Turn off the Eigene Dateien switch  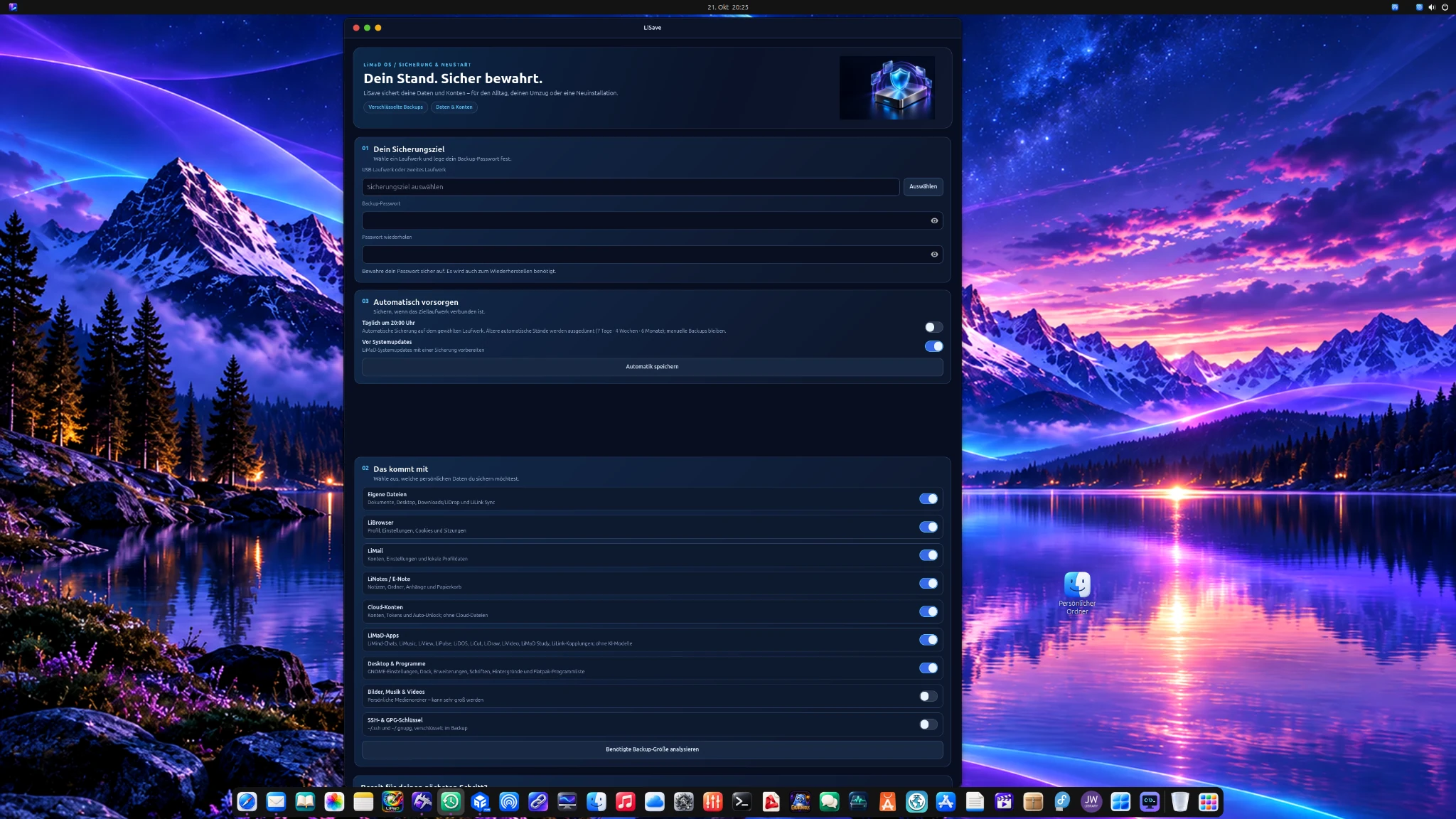pyautogui.click(x=928, y=499)
